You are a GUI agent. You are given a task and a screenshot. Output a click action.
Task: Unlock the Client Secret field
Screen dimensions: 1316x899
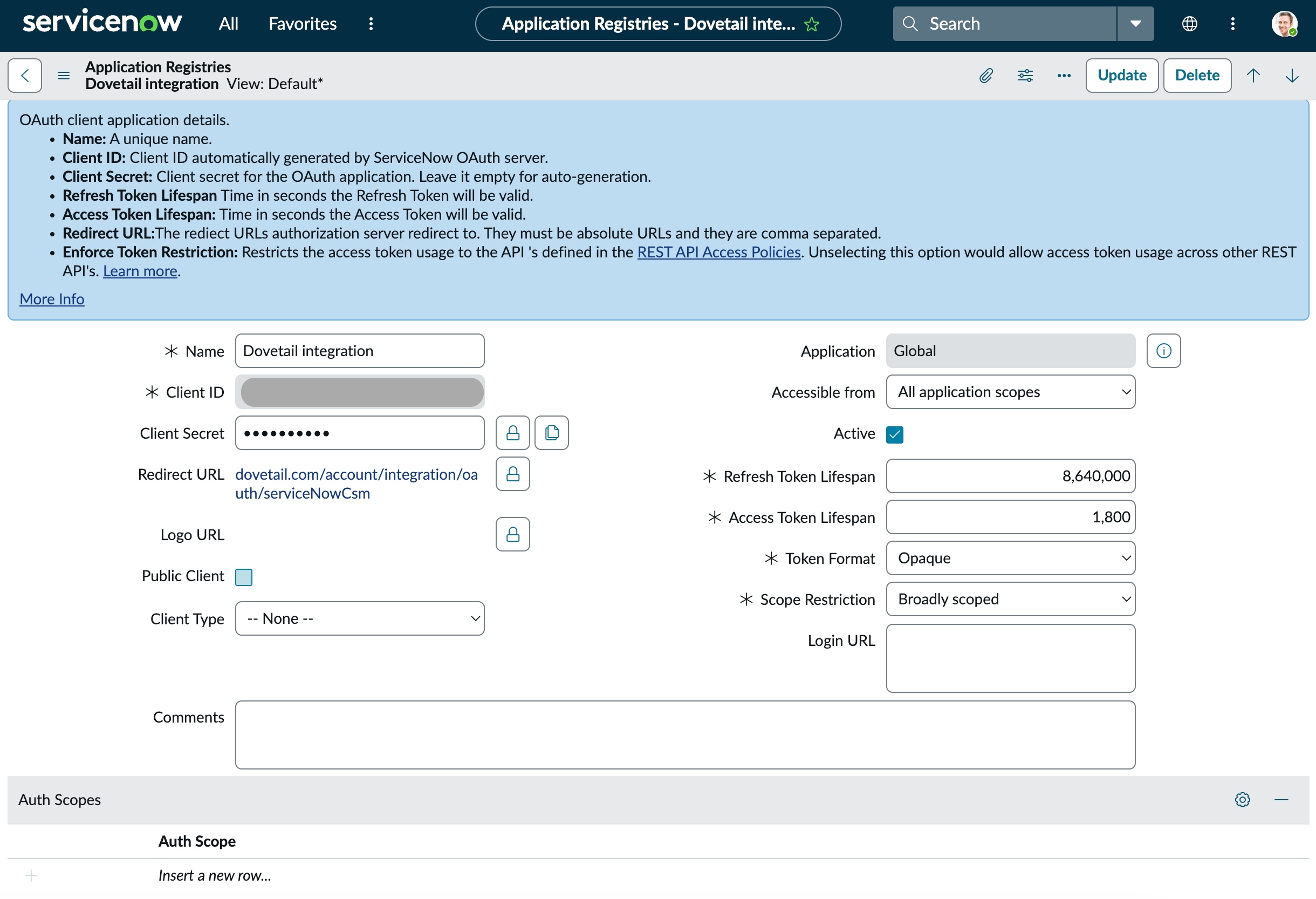coord(512,433)
